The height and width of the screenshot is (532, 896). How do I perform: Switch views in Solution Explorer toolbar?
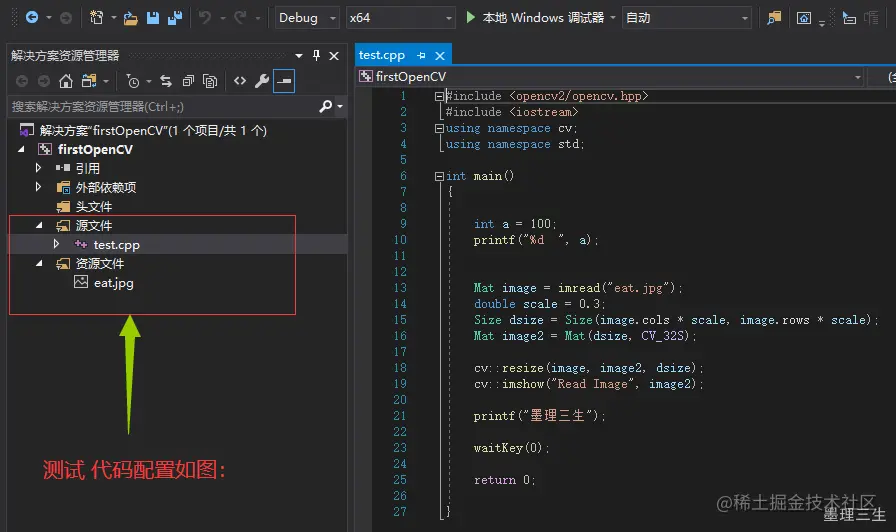(89, 81)
